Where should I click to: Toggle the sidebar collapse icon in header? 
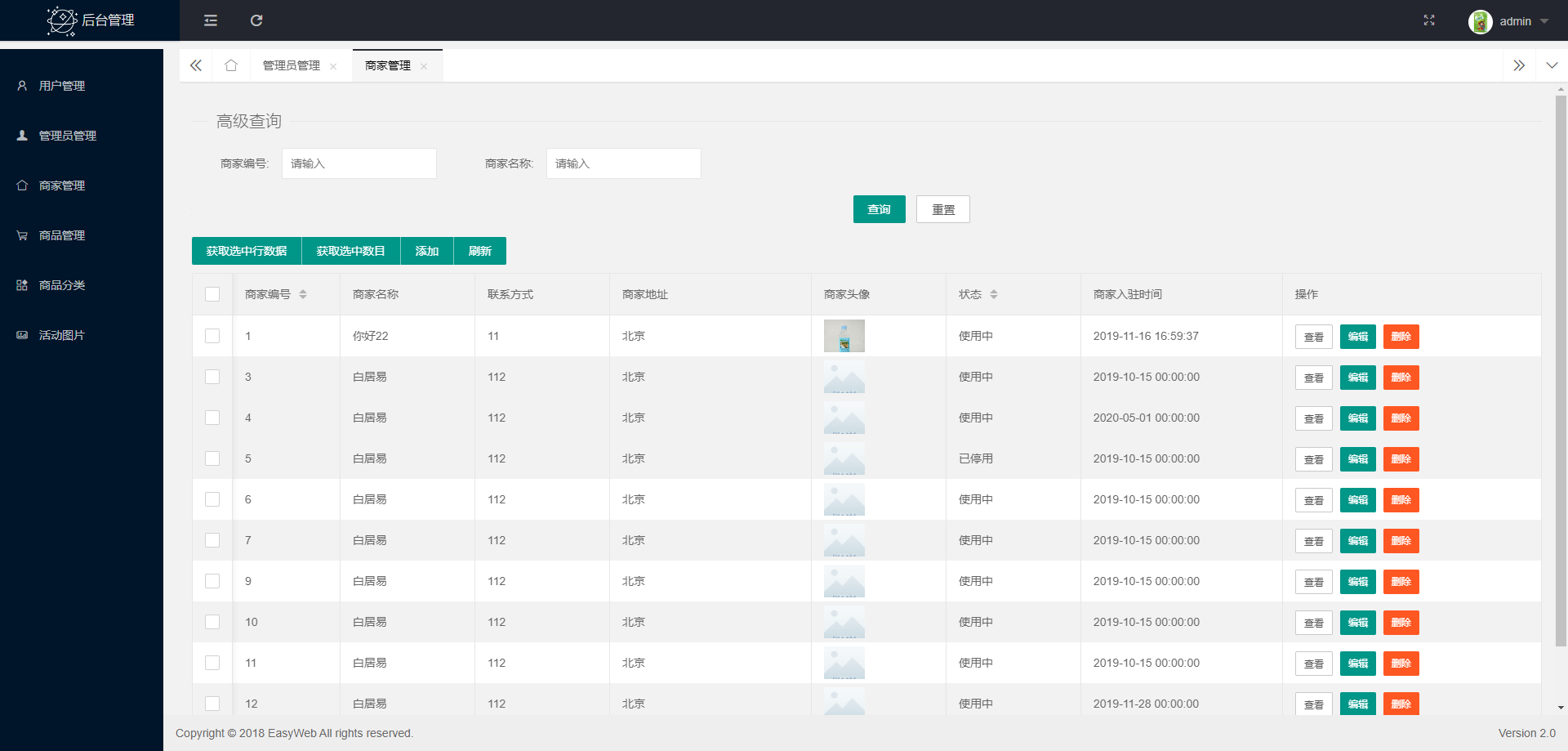(211, 20)
